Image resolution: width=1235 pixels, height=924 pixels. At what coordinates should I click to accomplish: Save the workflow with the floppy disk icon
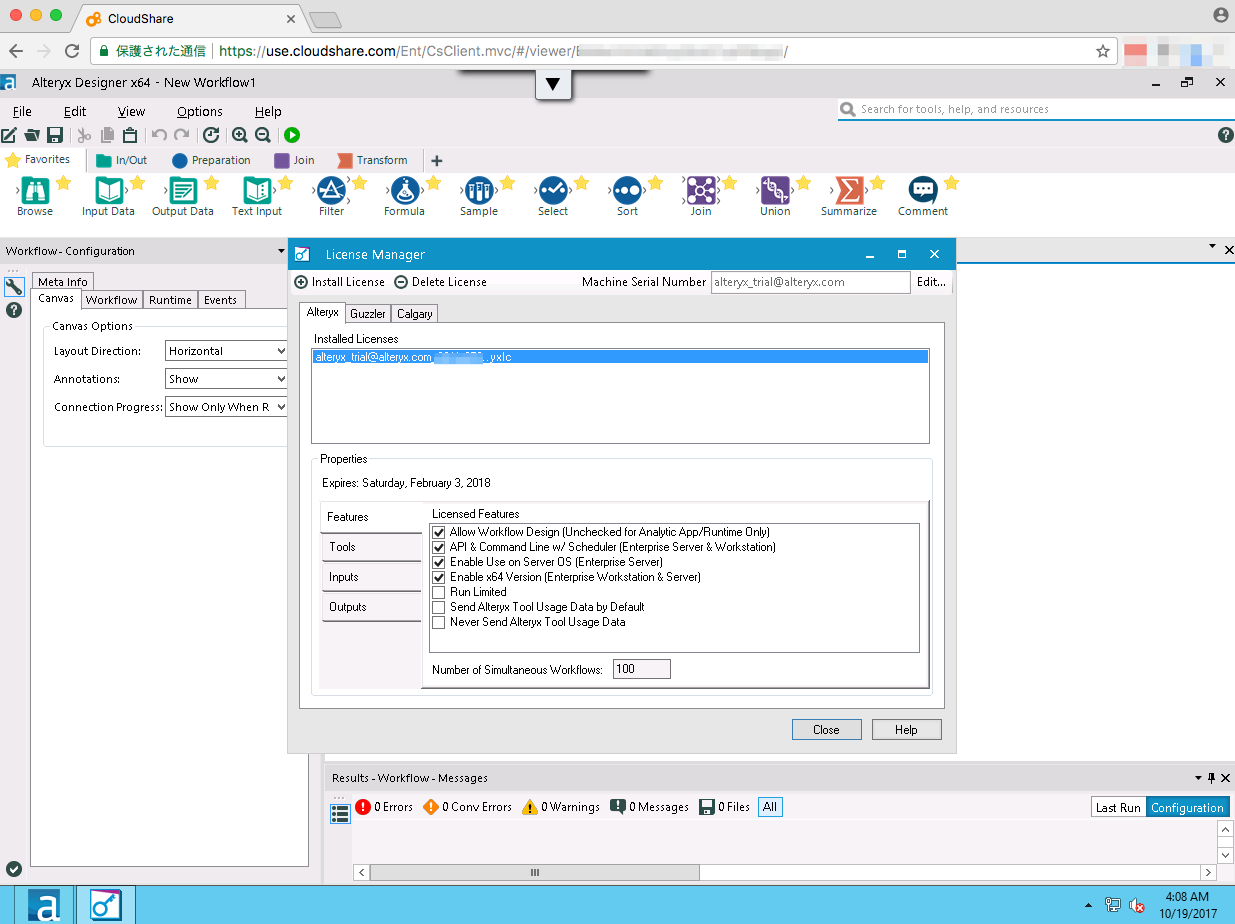pyautogui.click(x=55, y=135)
